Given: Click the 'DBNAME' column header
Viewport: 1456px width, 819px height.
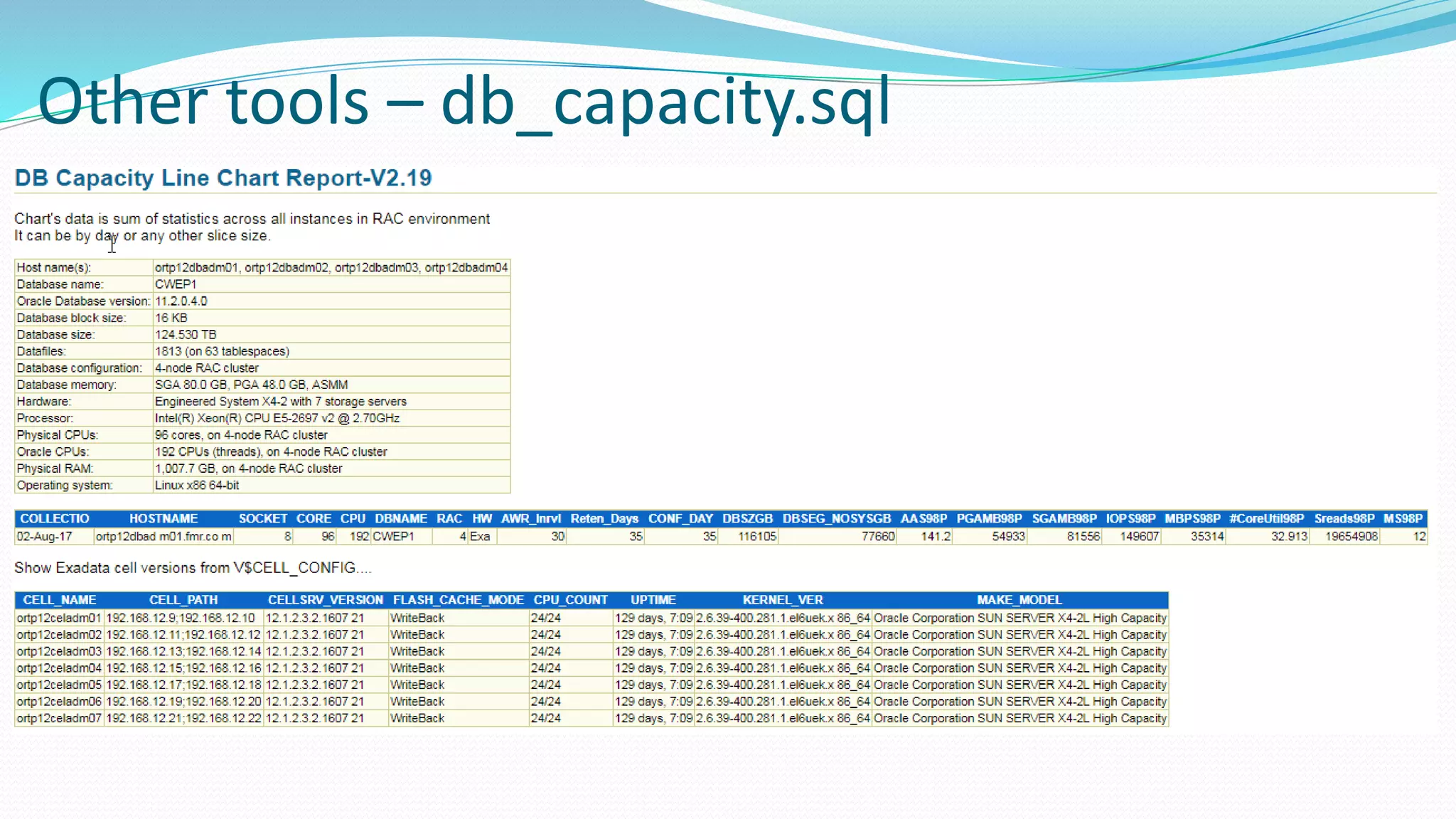Looking at the screenshot, I should click(401, 518).
